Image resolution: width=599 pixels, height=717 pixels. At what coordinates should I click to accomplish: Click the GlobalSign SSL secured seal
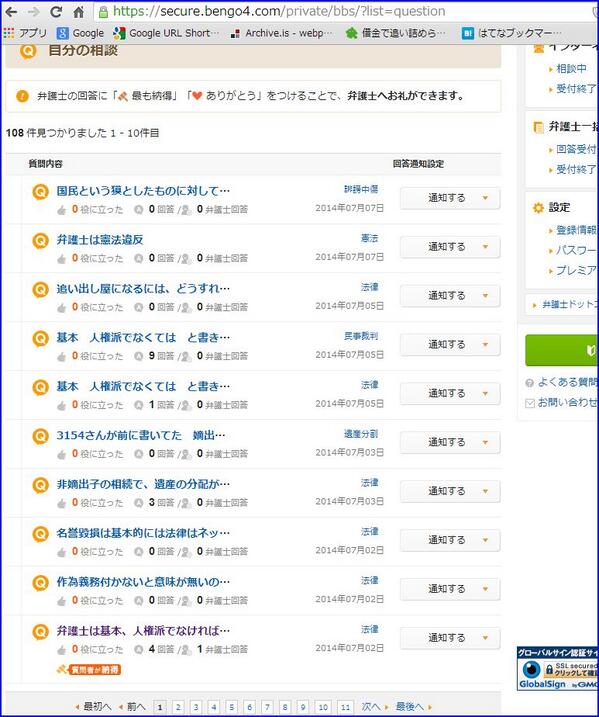point(558,669)
